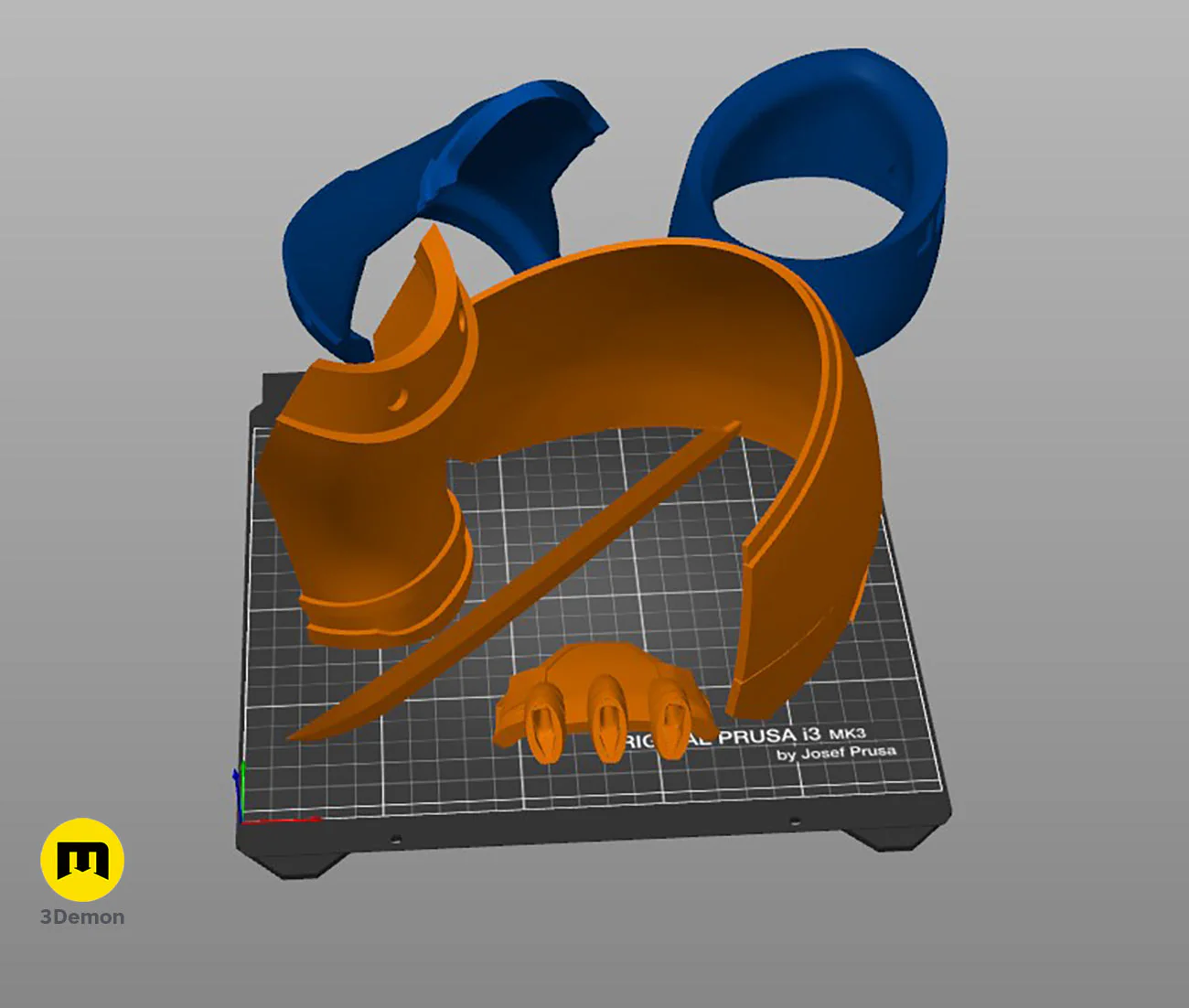The width and height of the screenshot is (1189, 1008).
Task: Click the 'by Josef Prusa' bed text
Action: [x=836, y=753]
